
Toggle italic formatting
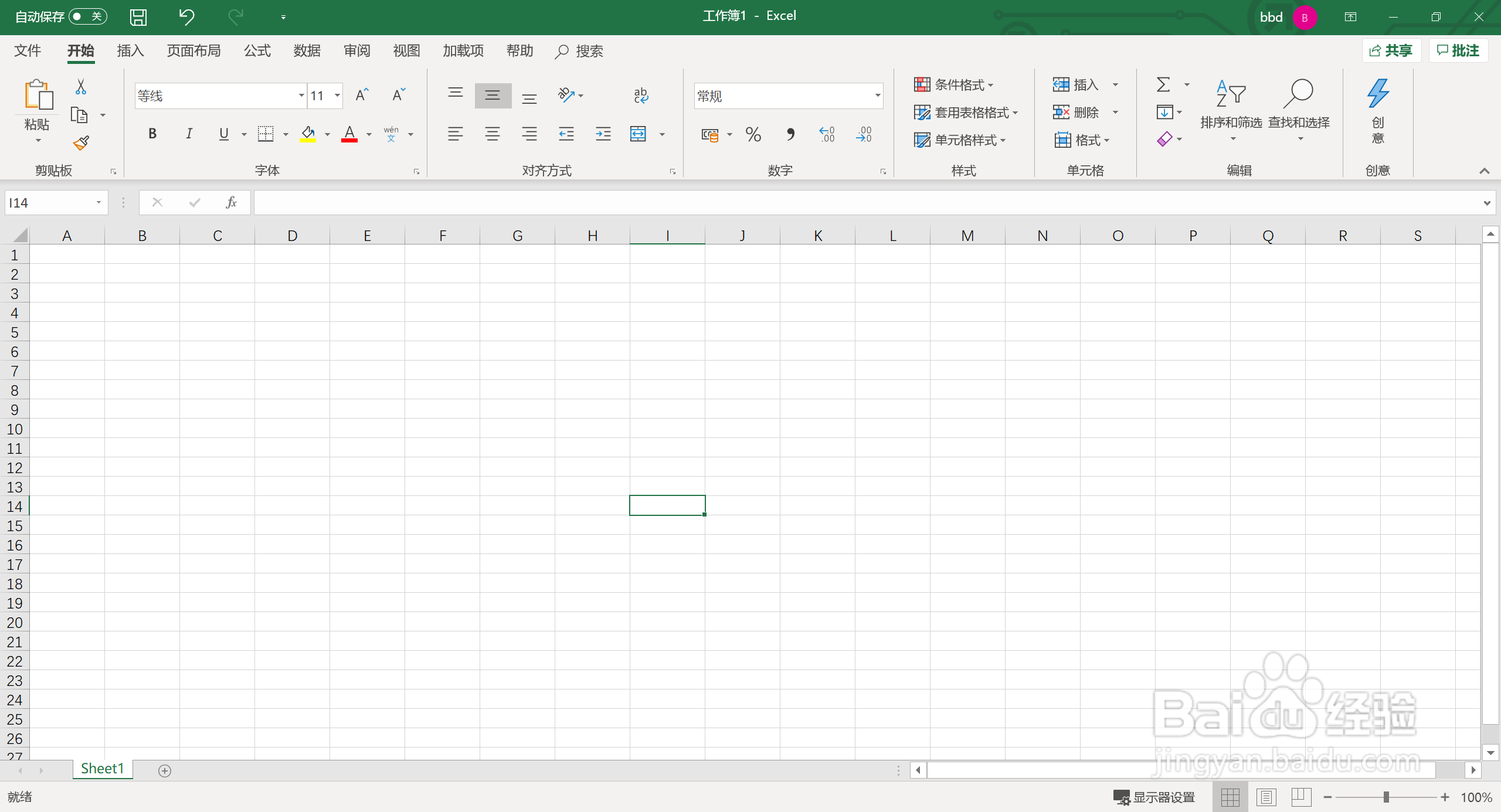(x=189, y=134)
